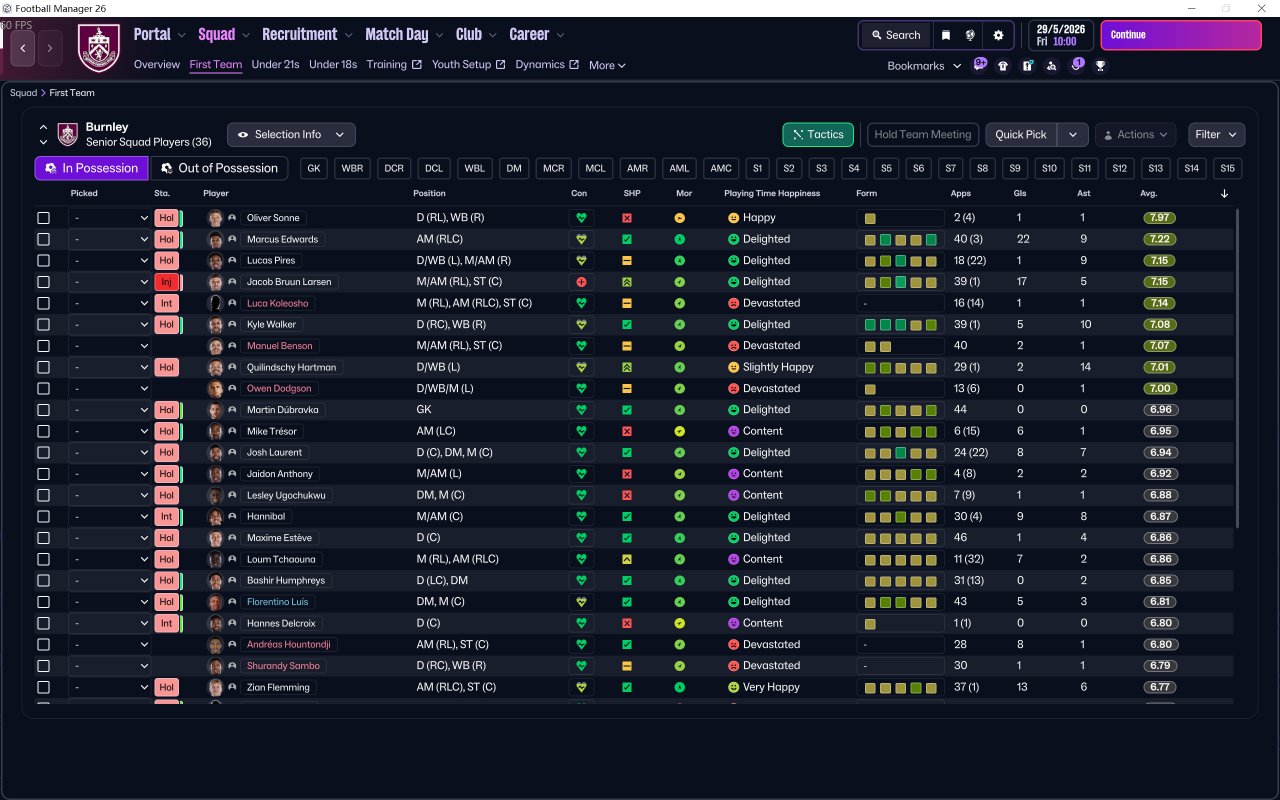Click the Continue button

1181,35
